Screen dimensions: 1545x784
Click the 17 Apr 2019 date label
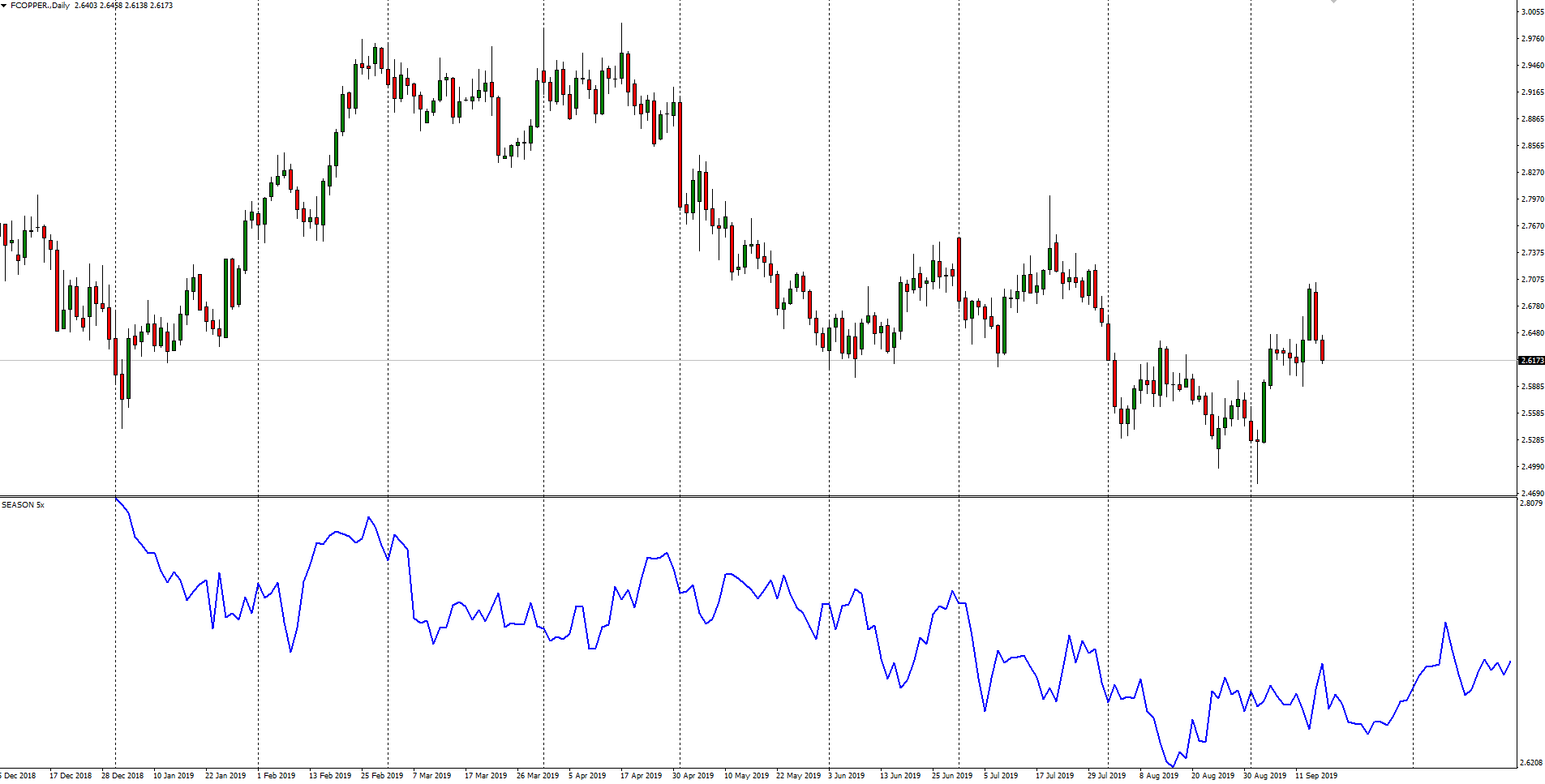pos(642,776)
